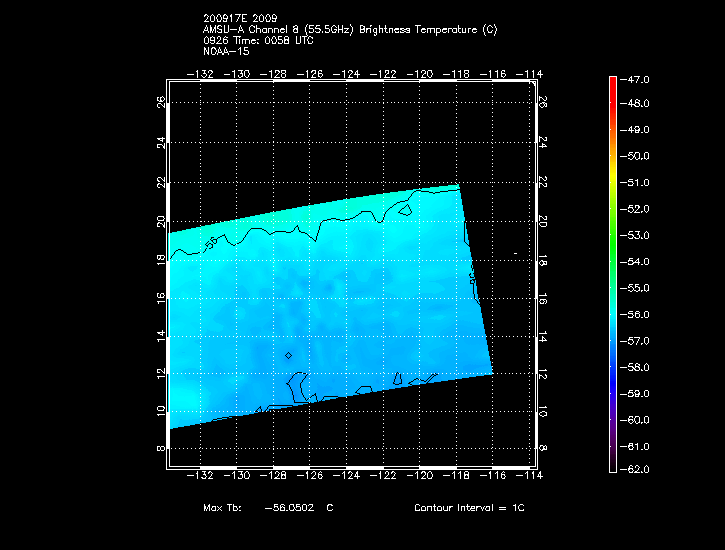Click the latitude 8 label on left axis
Screen dimensions: 725x550
point(159,449)
